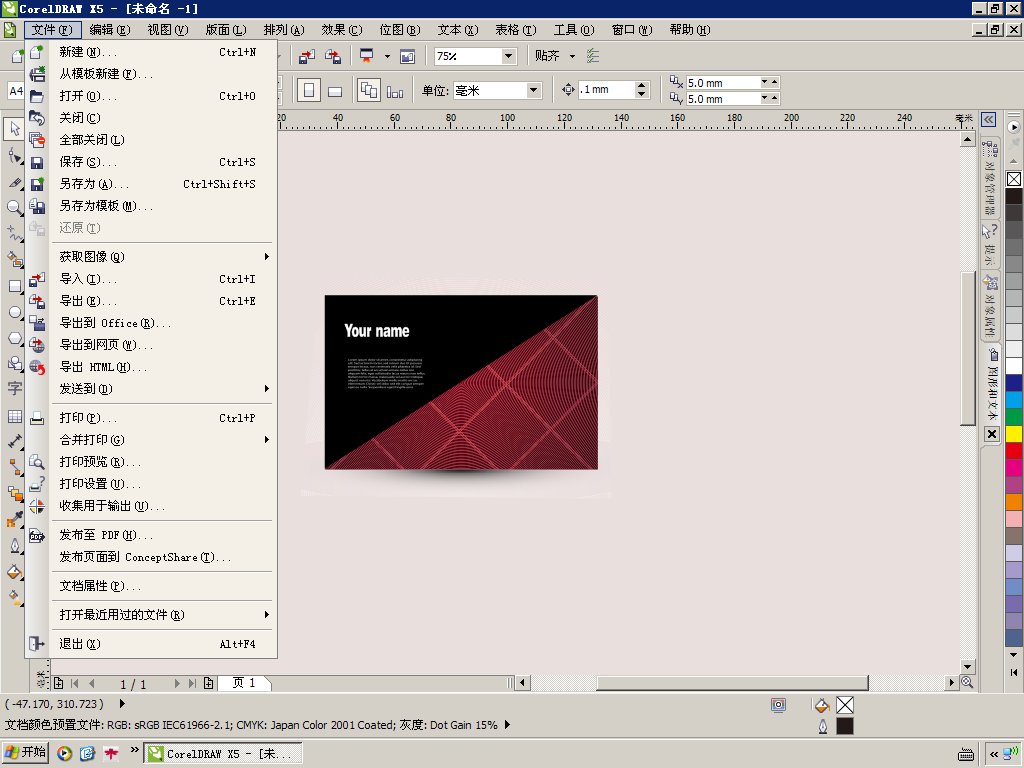Click the fill bucket icon in status bar
Image resolution: width=1024 pixels, height=768 pixels.
pos(822,705)
